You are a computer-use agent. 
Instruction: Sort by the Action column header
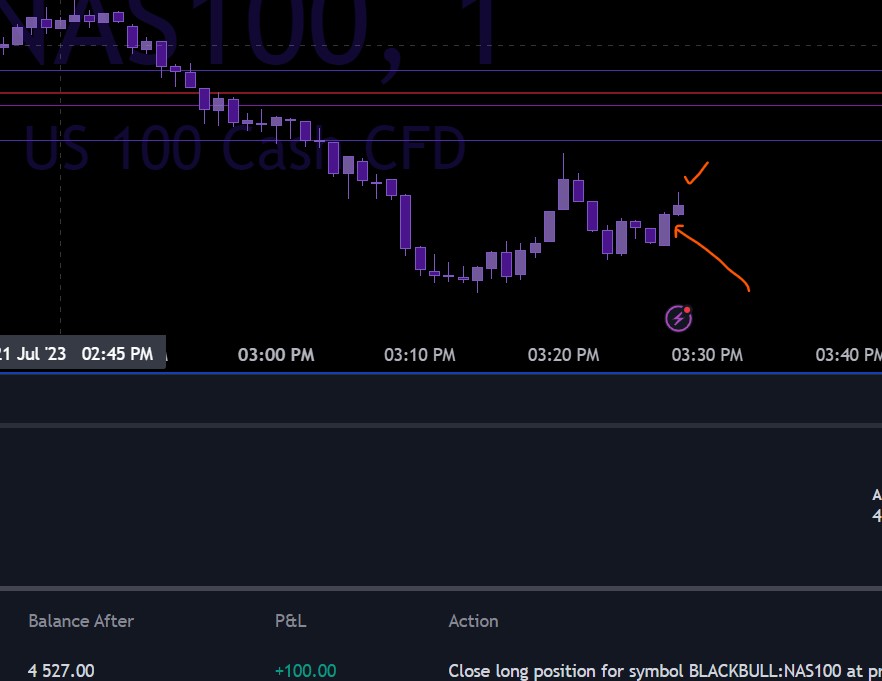(473, 621)
